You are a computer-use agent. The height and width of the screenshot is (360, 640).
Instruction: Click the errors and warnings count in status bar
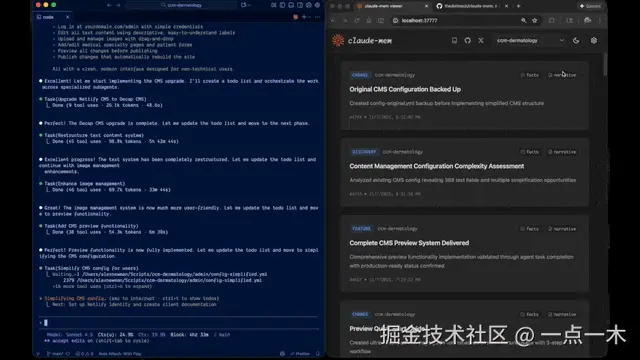(84, 354)
